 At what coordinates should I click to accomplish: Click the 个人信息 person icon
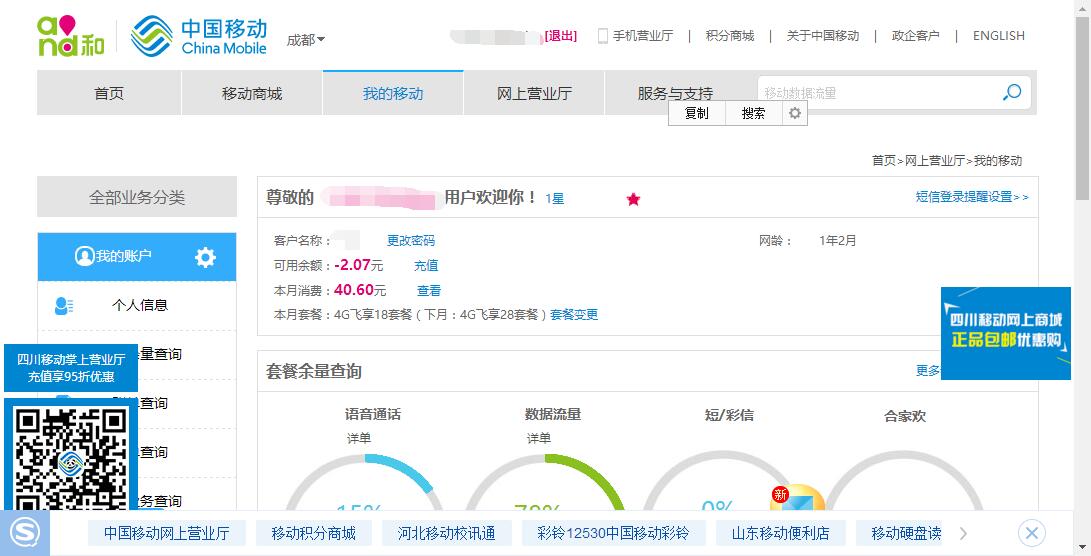64,305
